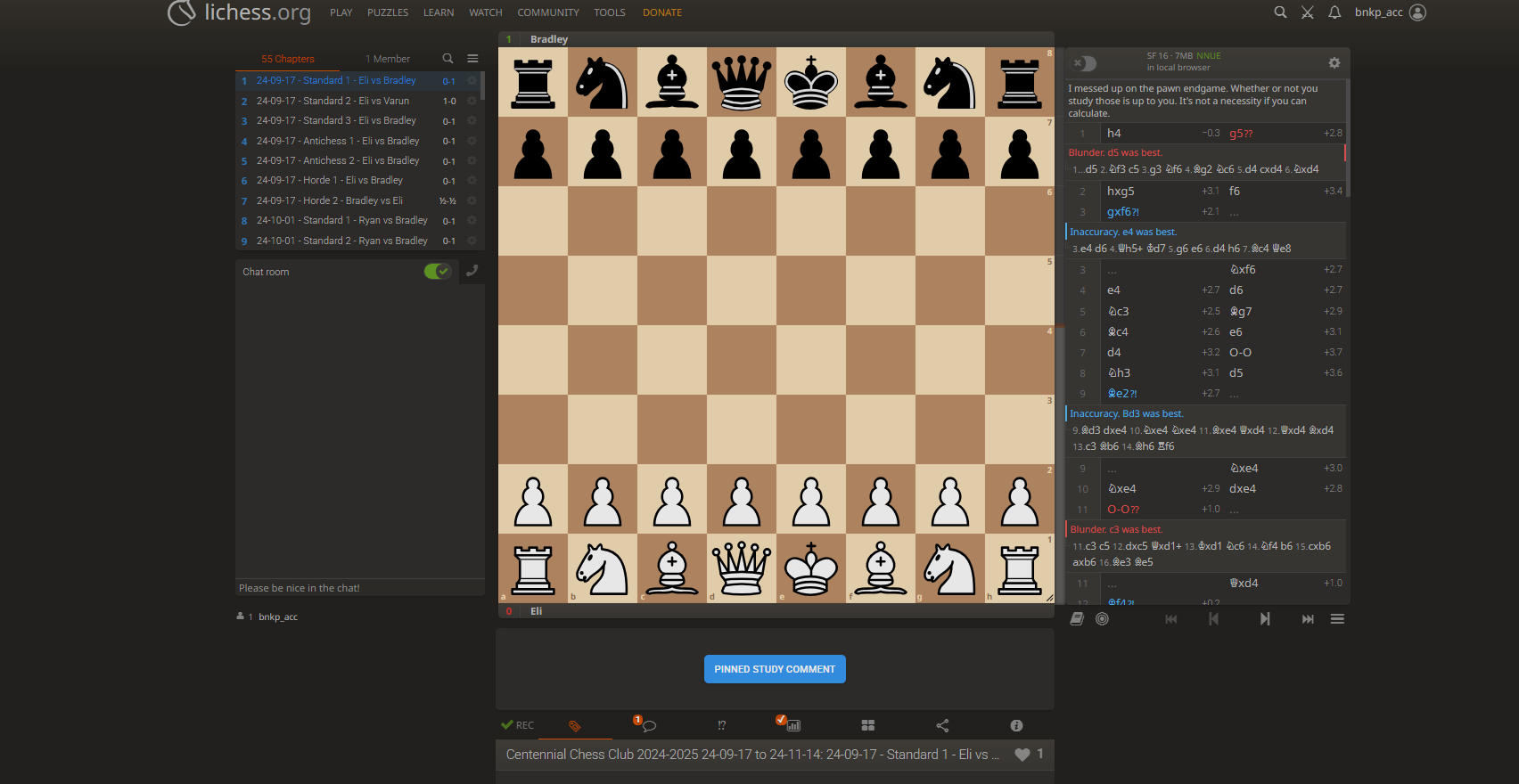Click the PINNED STUDY COMMENT button

775,669
